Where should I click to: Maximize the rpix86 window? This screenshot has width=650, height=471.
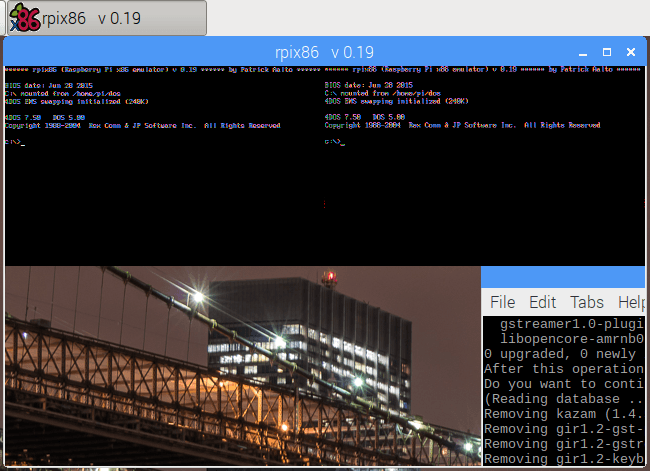(607, 52)
